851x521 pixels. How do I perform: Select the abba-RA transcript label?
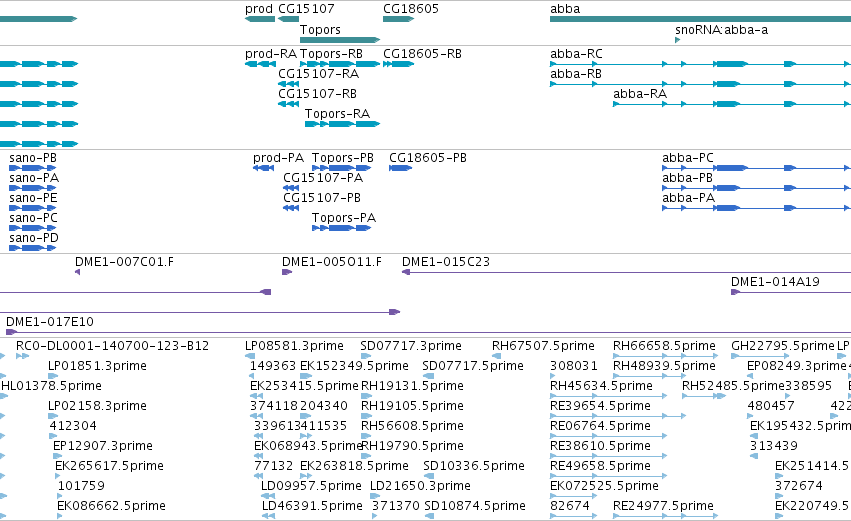point(640,94)
